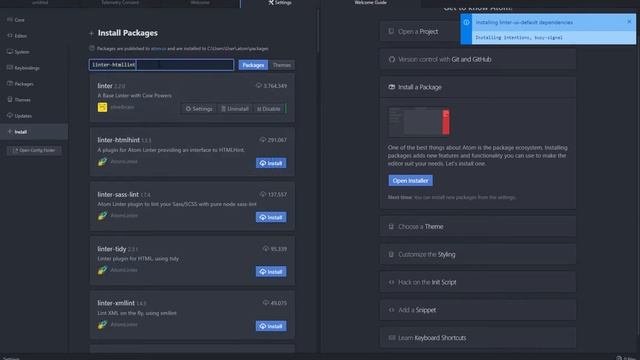Click the Install a Package preview thumbnail
This screenshot has width=640, height=360.
[x=419, y=121]
